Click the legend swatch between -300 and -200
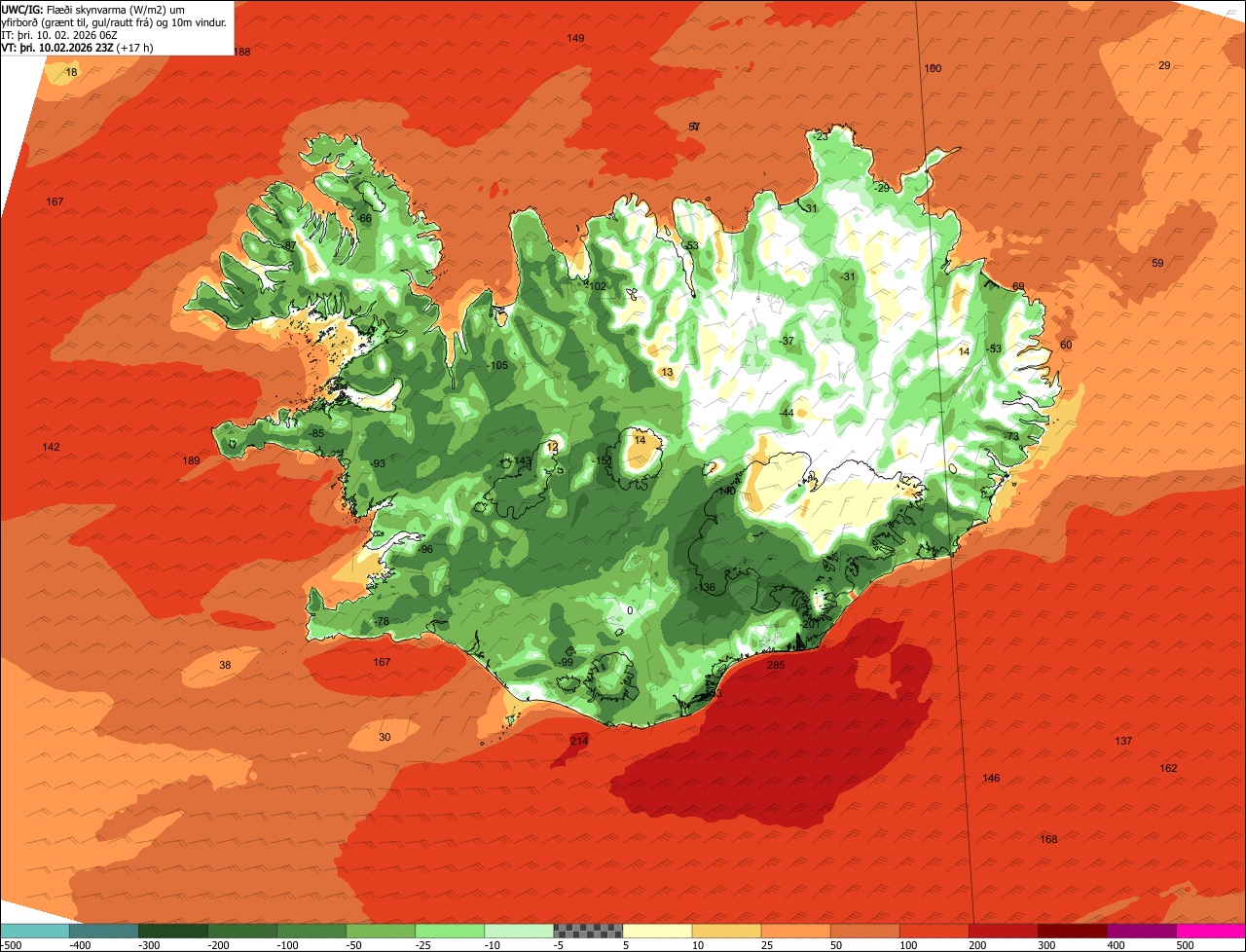Image resolution: width=1246 pixels, height=952 pixels. click(173, 931)
